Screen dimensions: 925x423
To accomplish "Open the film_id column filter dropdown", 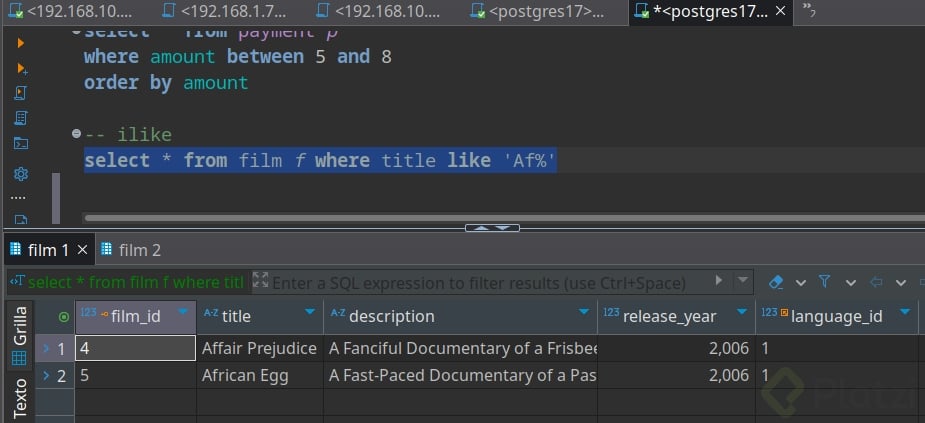I will 182,313.
